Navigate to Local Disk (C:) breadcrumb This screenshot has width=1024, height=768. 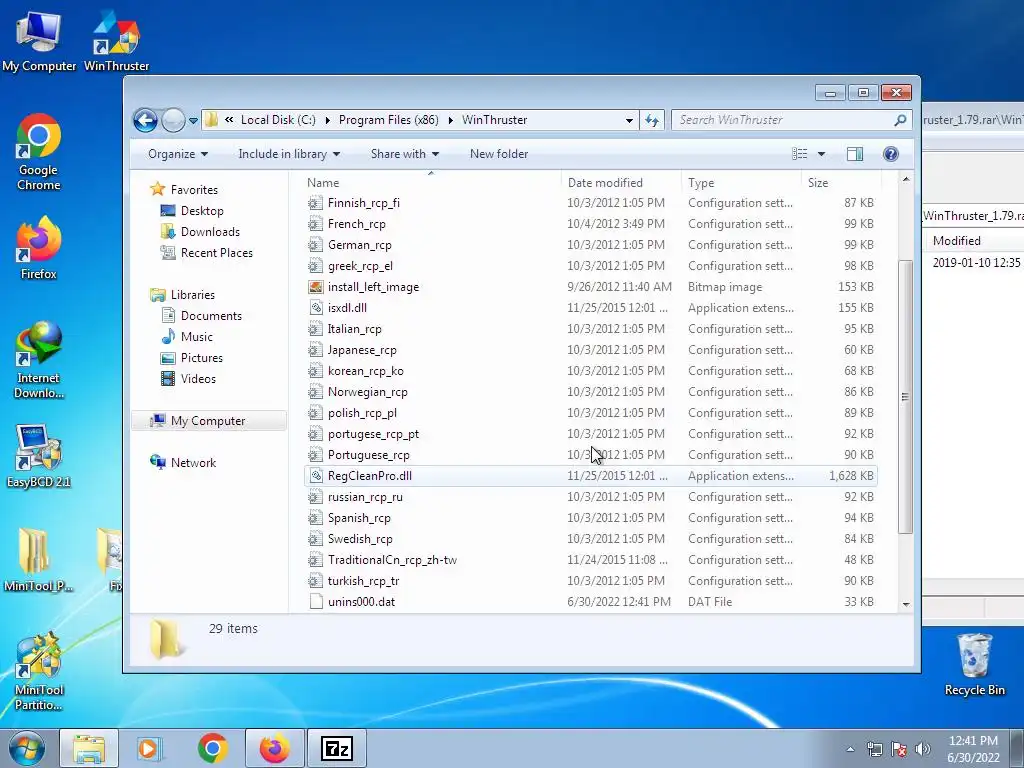coord(278,120)
